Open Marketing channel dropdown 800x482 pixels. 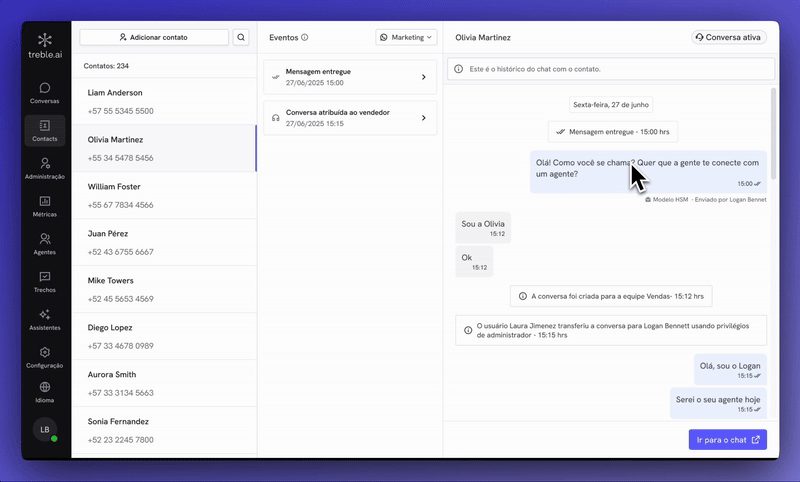[406, 37]
